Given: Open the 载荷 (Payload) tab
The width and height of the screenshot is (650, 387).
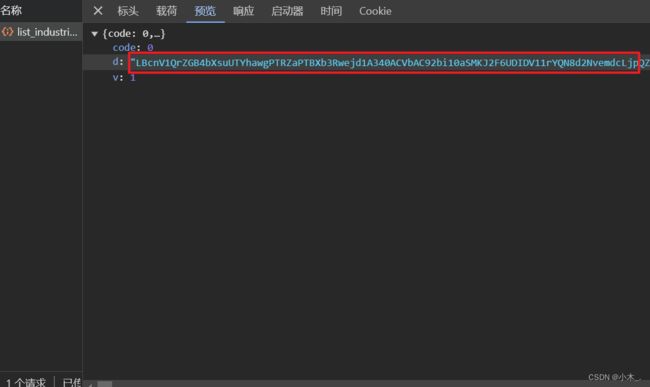Looking at the screenshot, I should [x=166, y=11].
